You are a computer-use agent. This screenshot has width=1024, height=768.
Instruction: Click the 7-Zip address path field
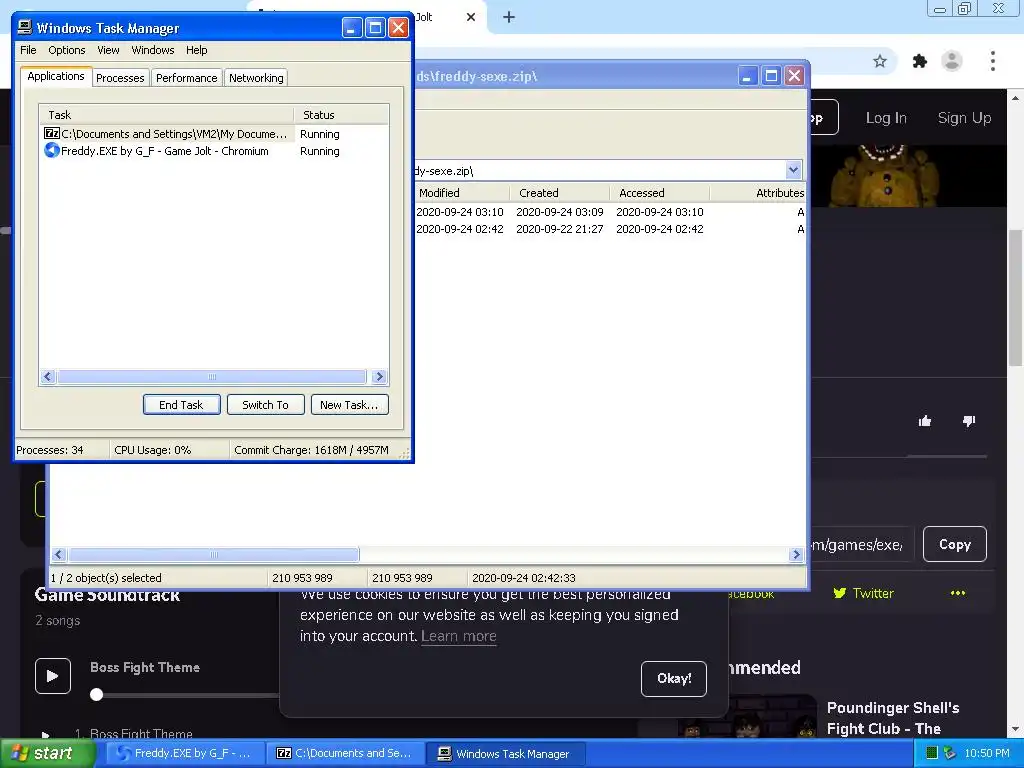point(600,170)
